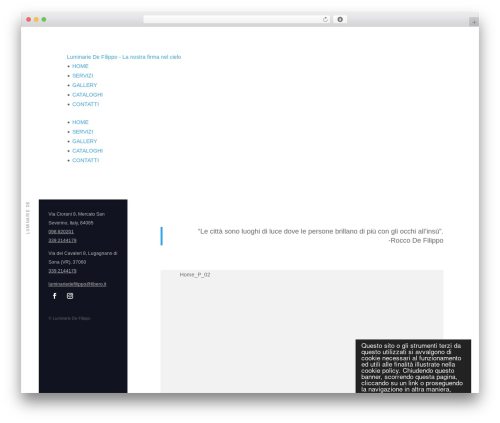The width and height of the screenshot is (500, 423).
Task: Click the luminariedefilippo@libero.it email link
Action: [x=77, y=284]
